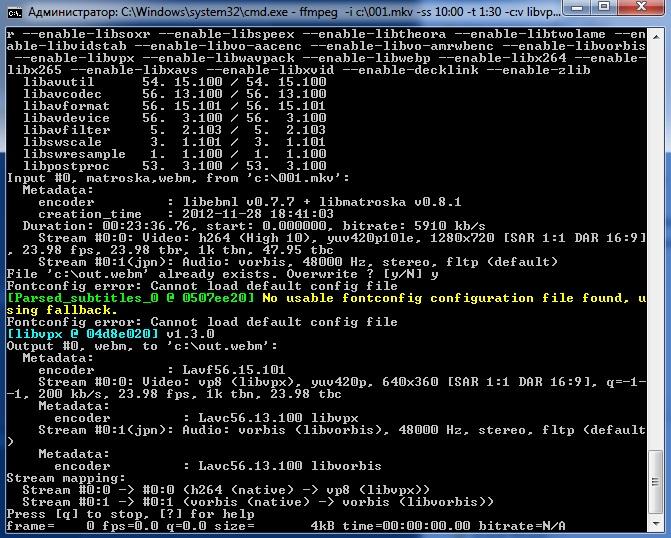Click the 'libswscale' version line
Screen dimensions: 671x538
pos(175,142)
